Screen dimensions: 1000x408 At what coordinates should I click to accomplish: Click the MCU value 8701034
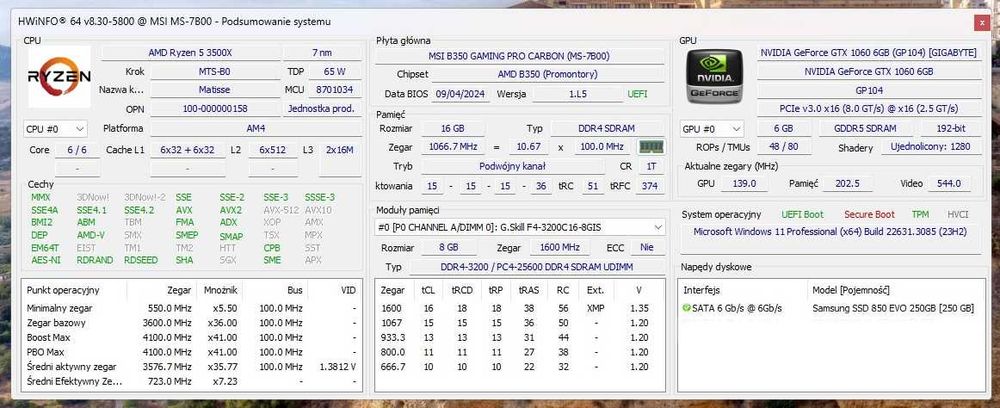(x=335, y=90)
